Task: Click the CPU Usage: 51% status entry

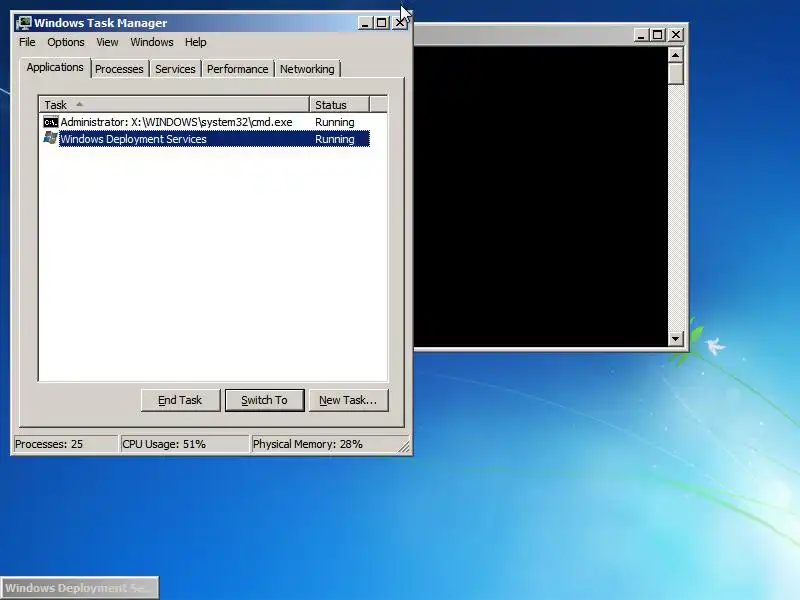Action: (184, 444)
